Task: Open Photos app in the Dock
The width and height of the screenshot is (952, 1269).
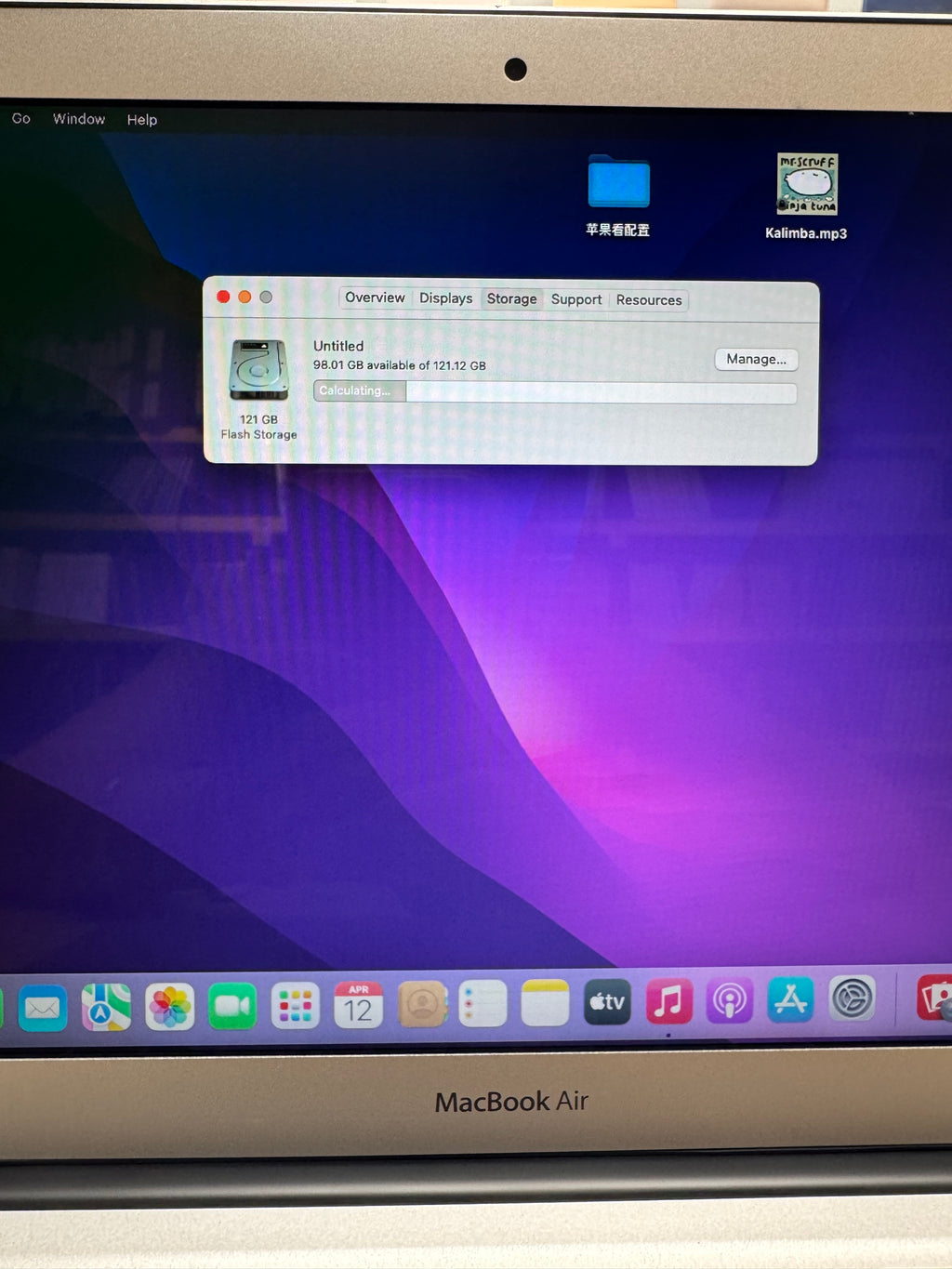Action: point(170,1007)
